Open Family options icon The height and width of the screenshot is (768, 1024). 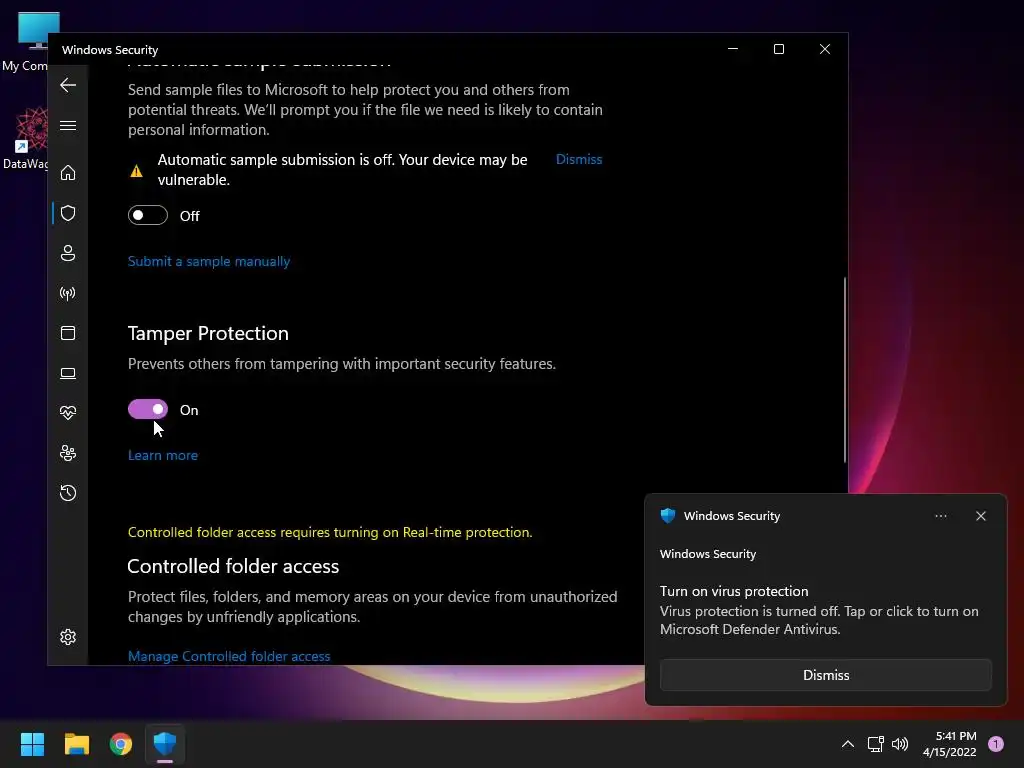(68, 453)
